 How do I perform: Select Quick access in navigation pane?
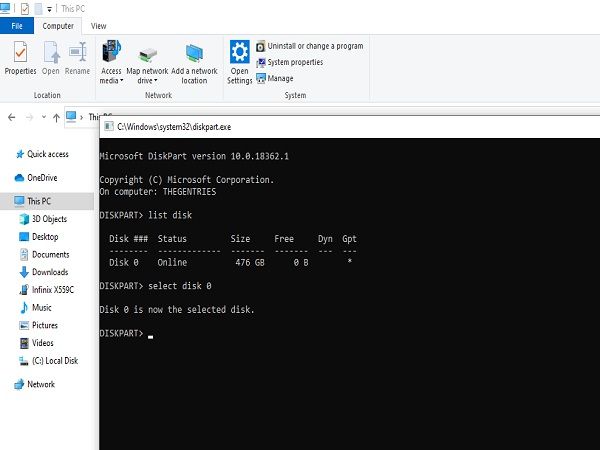pyautogui.click(x=42, y=154)
